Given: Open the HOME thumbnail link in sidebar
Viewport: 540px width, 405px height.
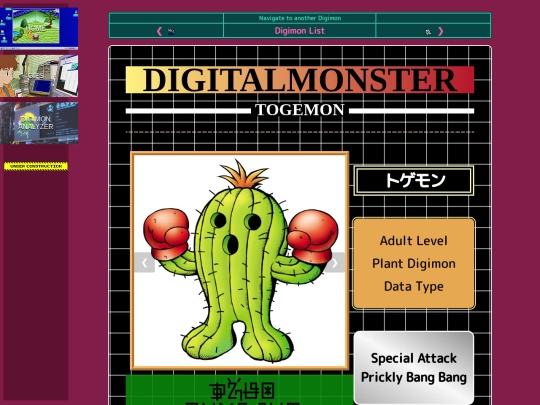Looking at the screenshot, I should pyautogui.click(x=39, y=28).
